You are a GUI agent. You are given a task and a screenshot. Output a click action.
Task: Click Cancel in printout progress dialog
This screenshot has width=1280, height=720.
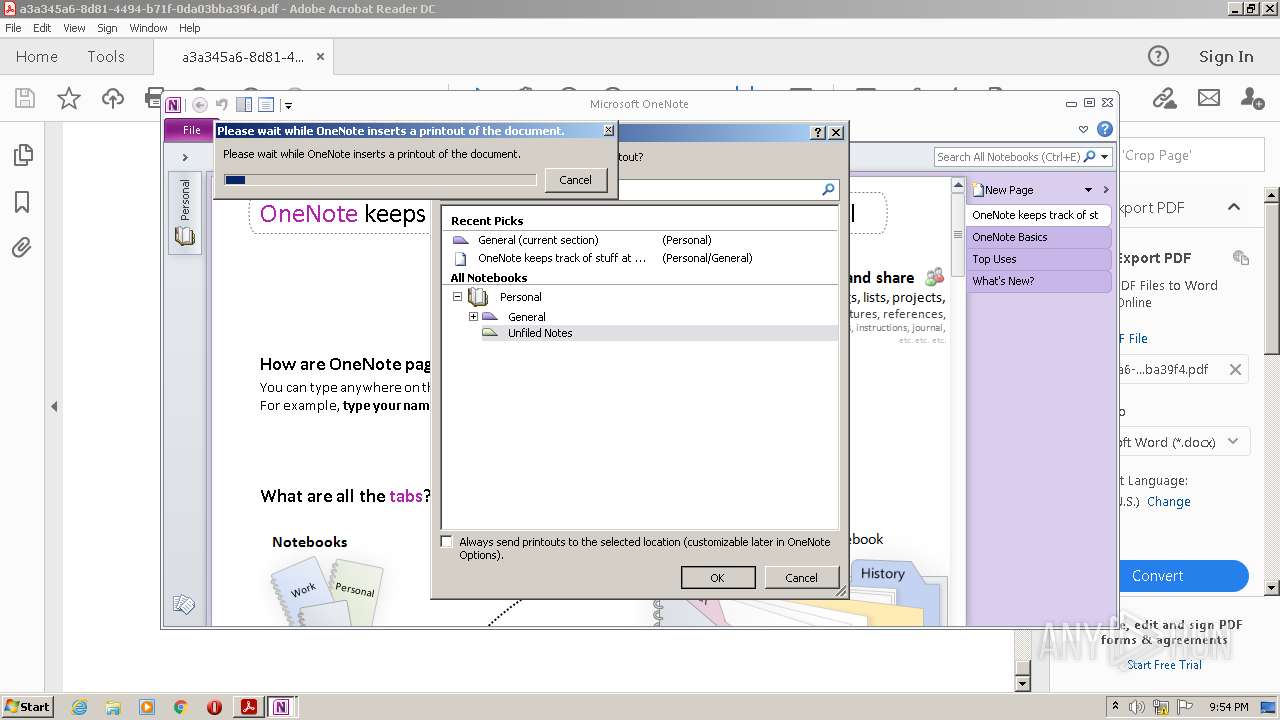(575, 180)
